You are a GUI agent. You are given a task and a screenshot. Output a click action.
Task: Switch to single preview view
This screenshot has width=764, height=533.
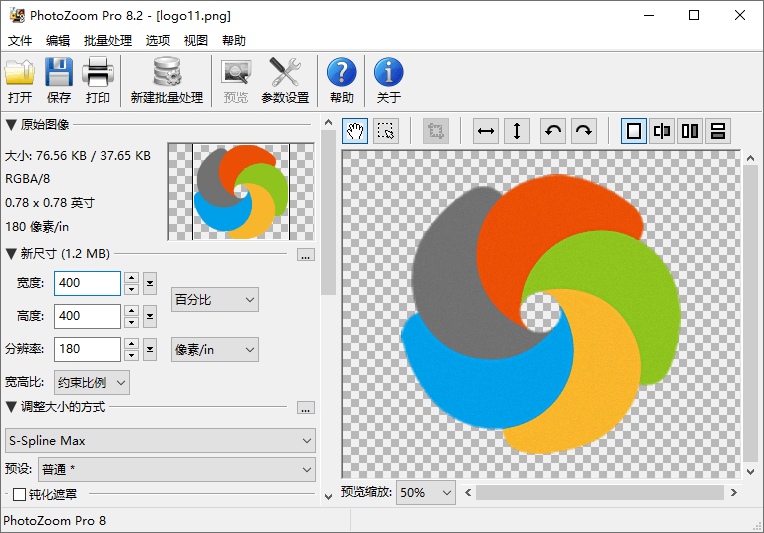pyautogui.click(x=634, y=131)
